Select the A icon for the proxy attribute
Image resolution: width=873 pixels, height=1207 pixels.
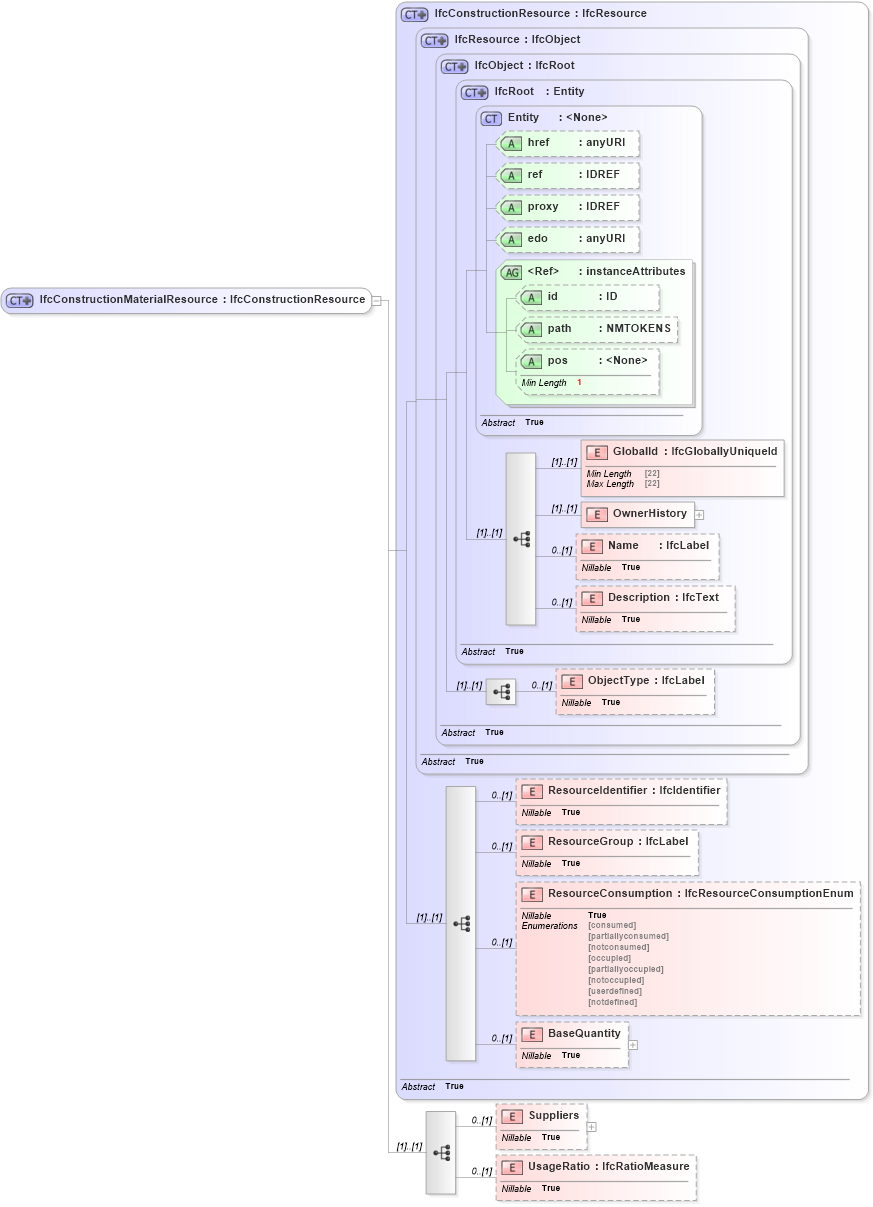(x=510, y=207)
